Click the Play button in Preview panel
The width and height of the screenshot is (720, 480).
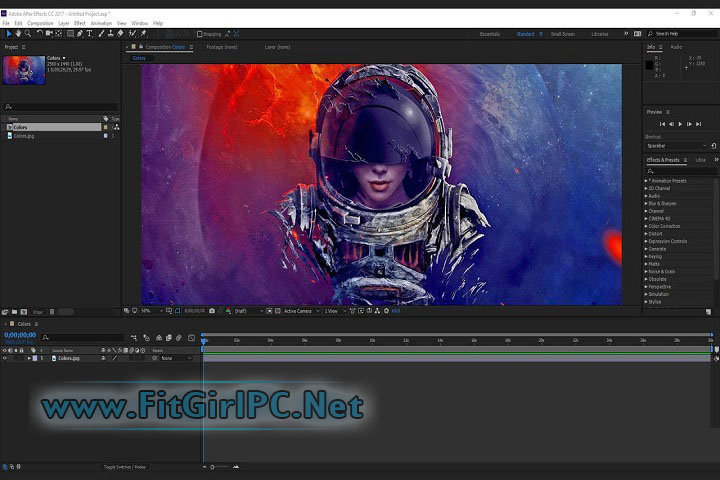[x=680, y=123]
